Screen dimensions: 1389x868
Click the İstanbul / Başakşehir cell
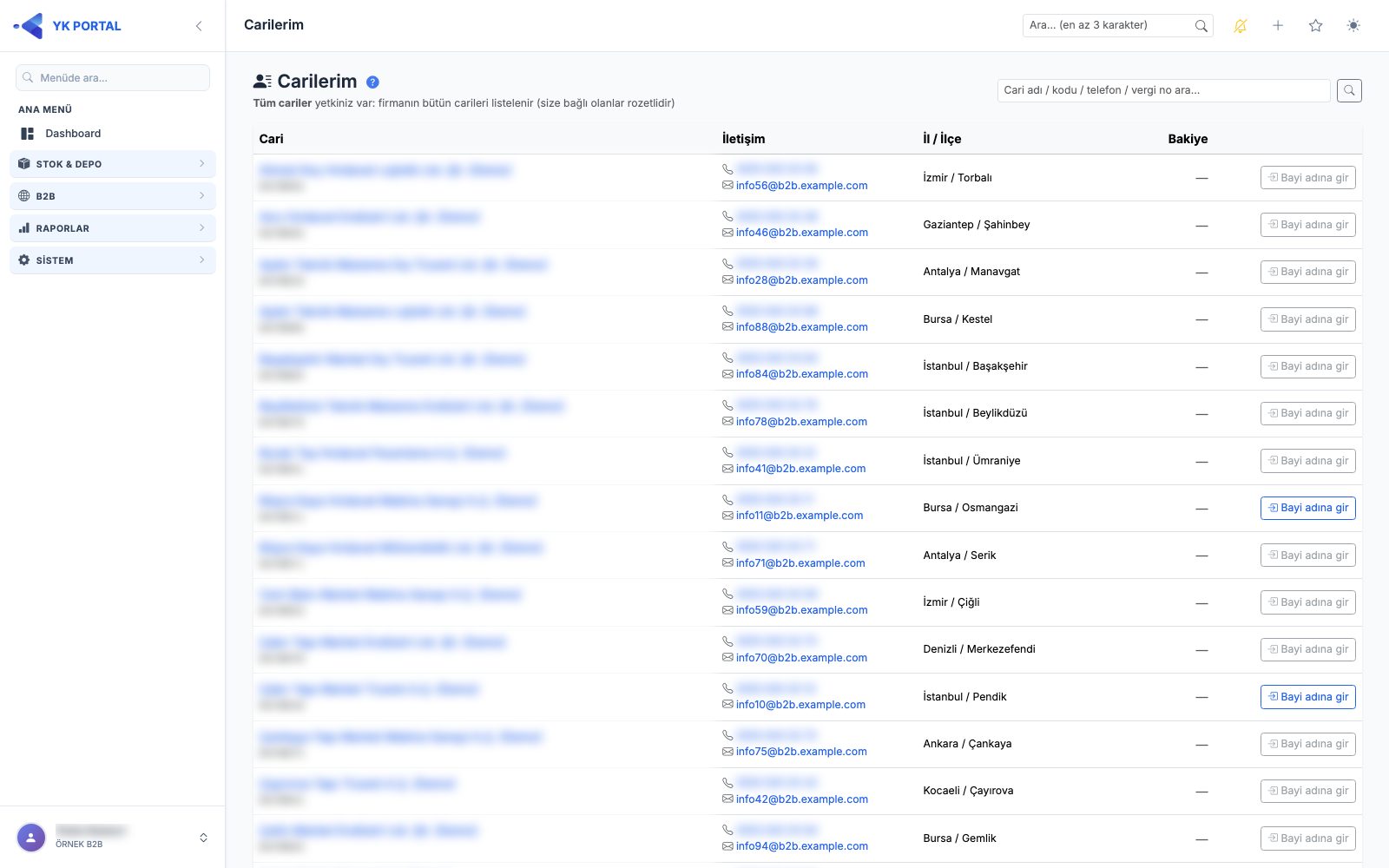(x=975, y=366)
